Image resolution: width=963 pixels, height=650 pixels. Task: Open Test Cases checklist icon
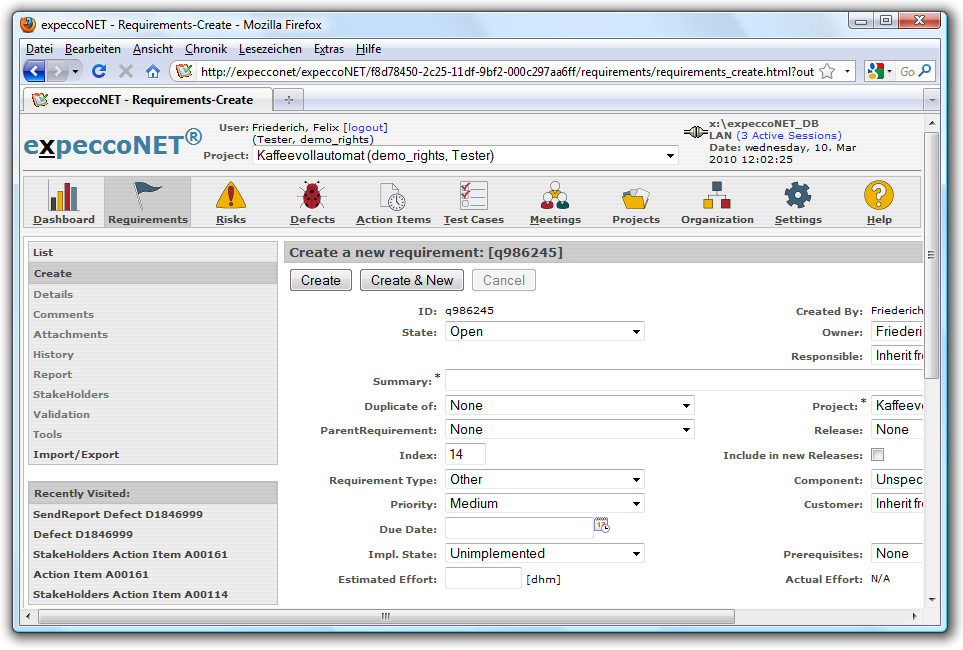click(x=473, y=196)
